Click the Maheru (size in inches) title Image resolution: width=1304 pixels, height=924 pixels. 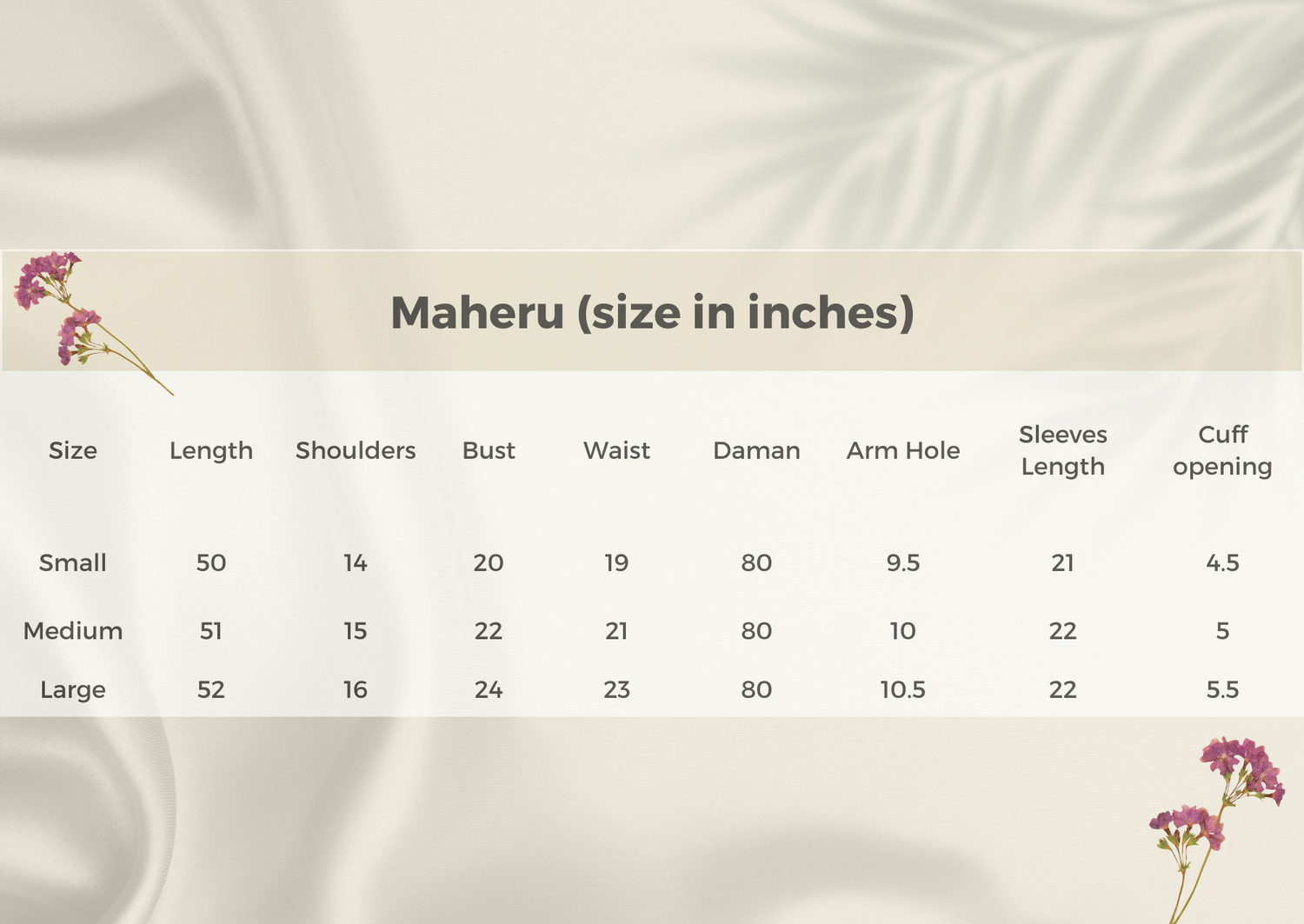click(x=652, y=313)
